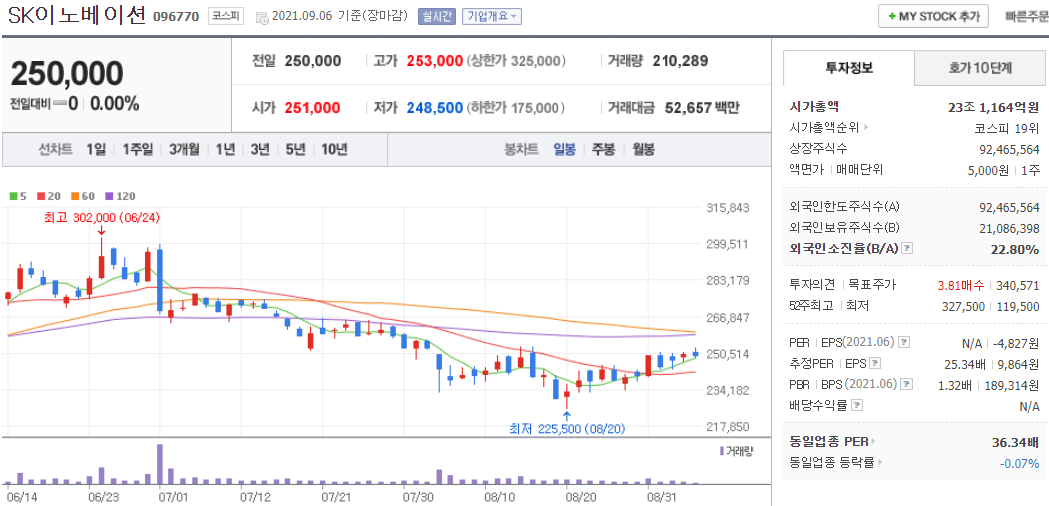Select the 3개월 line chart period

pyautogui.click(x=184, y=149)
